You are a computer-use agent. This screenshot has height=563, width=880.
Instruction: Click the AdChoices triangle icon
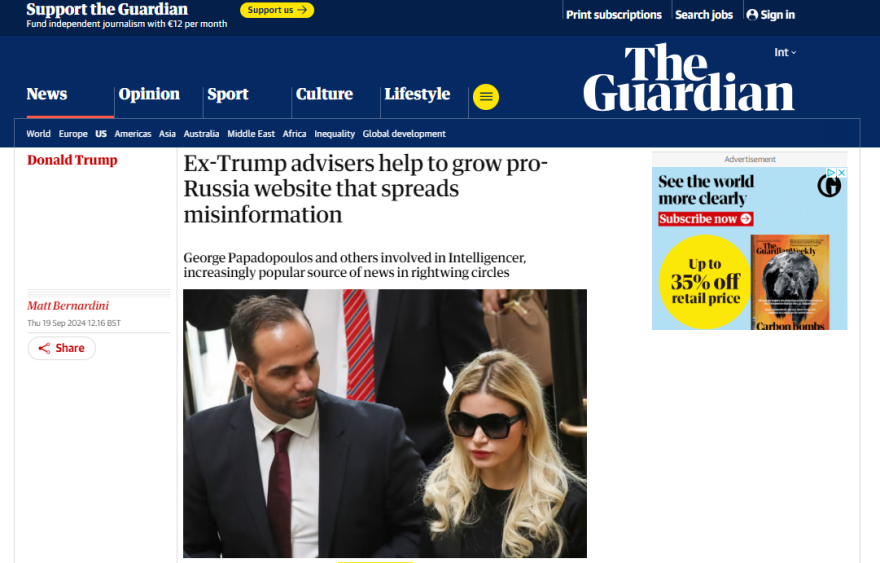832,173
